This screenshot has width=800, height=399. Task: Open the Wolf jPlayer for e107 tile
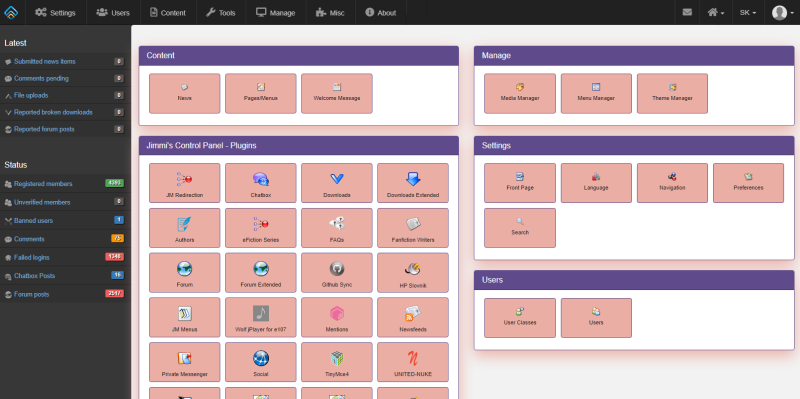pyautogui.click(x=261, y=317)
